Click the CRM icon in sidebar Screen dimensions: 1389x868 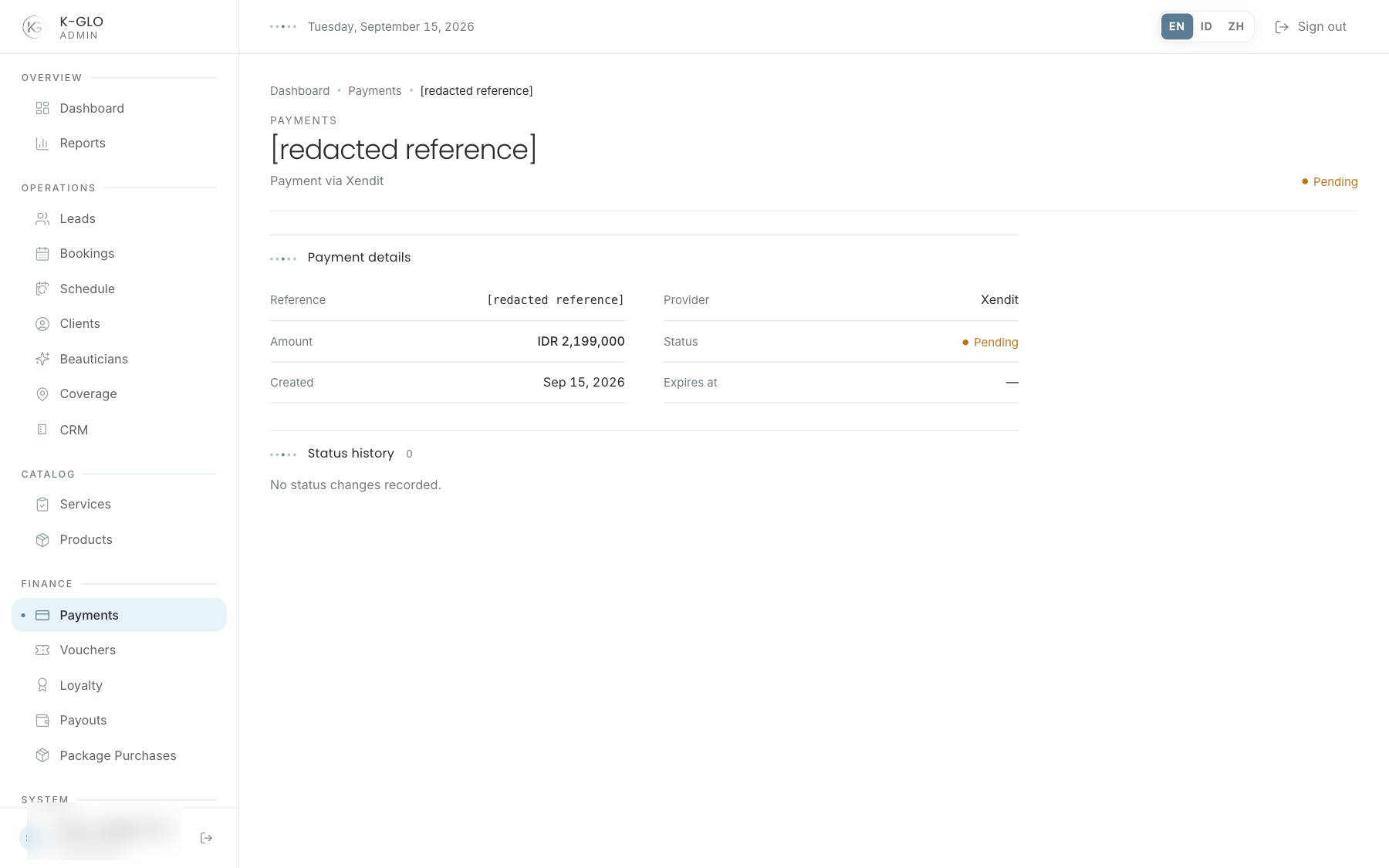point(42,430)
